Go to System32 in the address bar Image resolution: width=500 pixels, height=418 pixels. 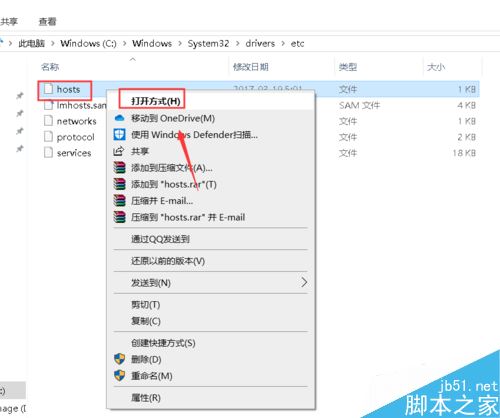click(x=208, y=43)
